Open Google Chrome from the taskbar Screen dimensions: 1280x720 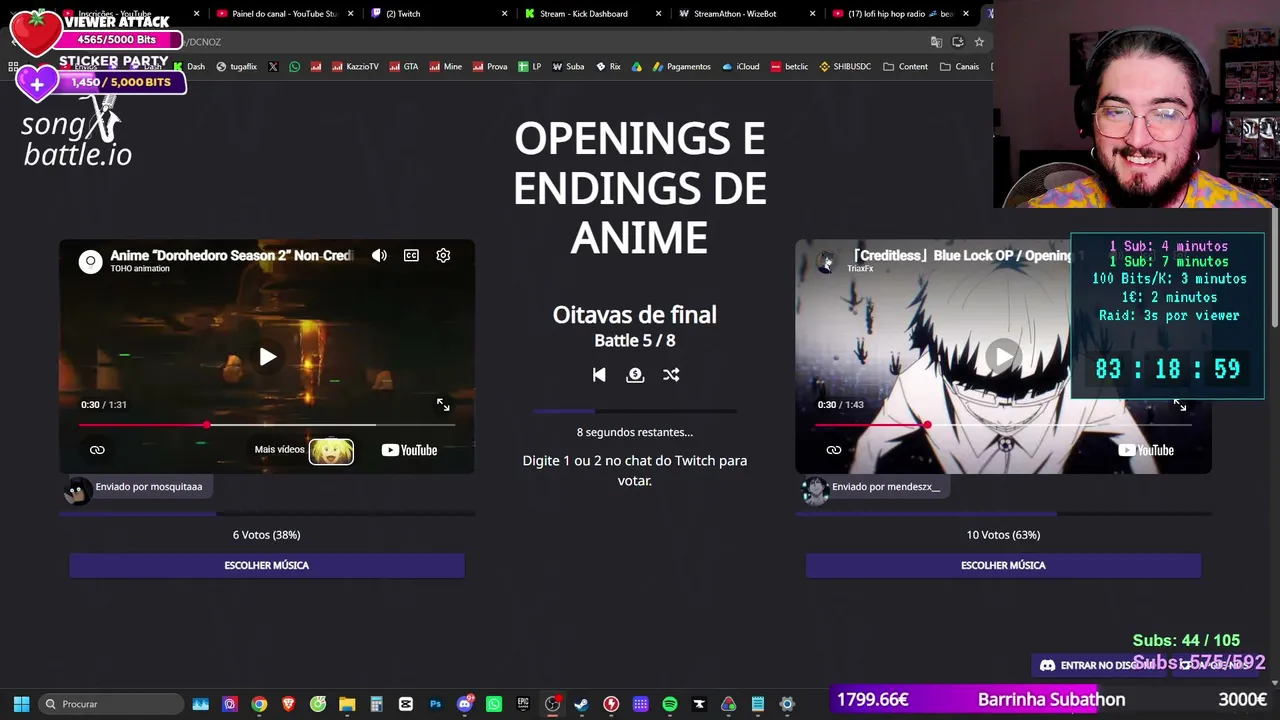(259, 704)
